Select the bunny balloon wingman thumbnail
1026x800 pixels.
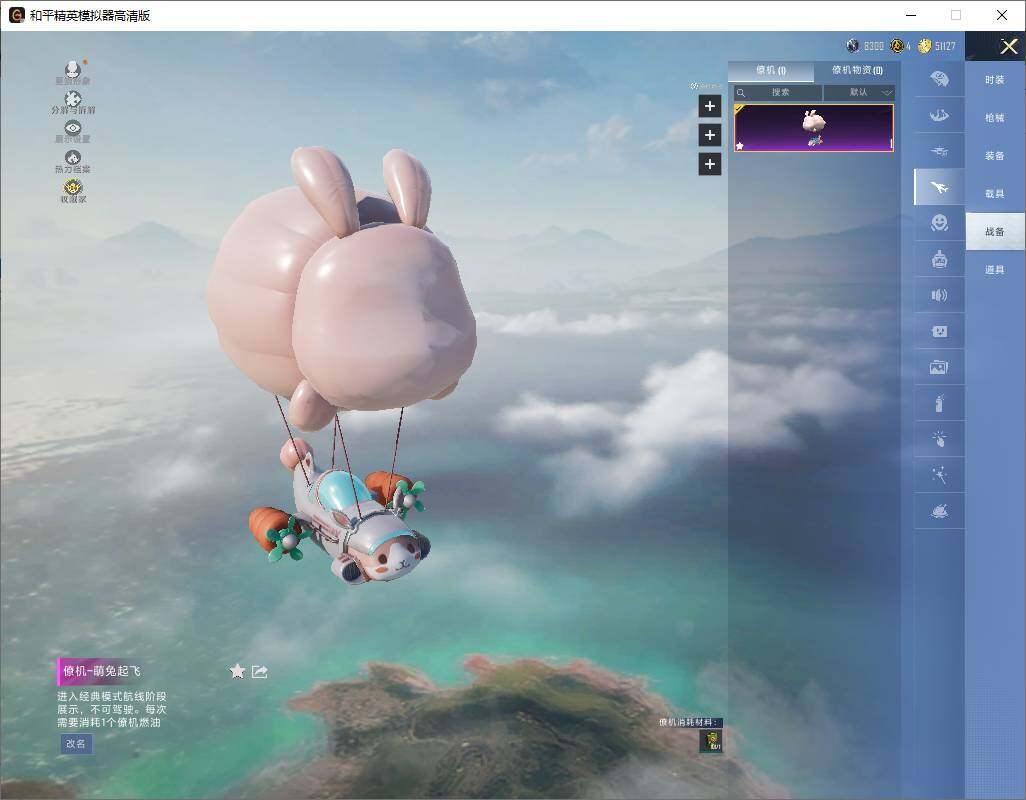click(x=813, y=128)
